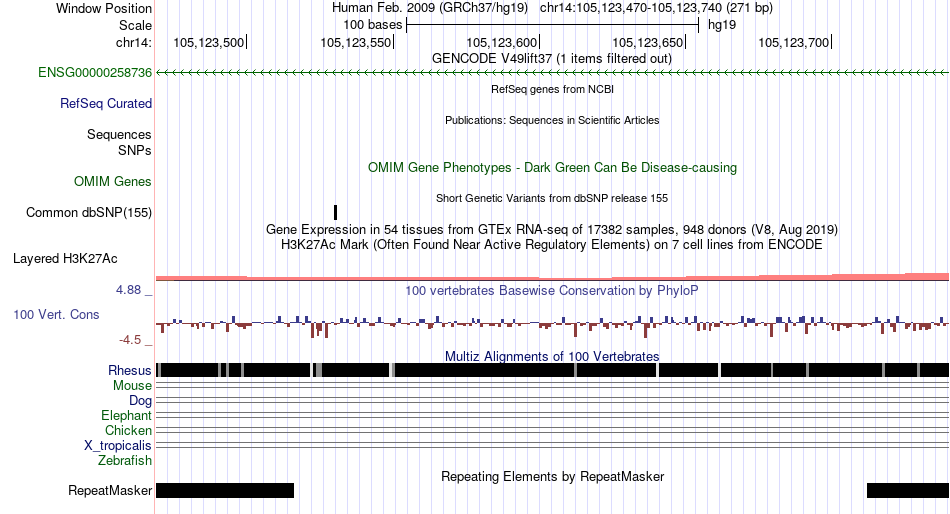This screenshot has width=950, height=514.
Task: Click the H3K27Ac Mark ENCODE title
Action: coord(552,245)
